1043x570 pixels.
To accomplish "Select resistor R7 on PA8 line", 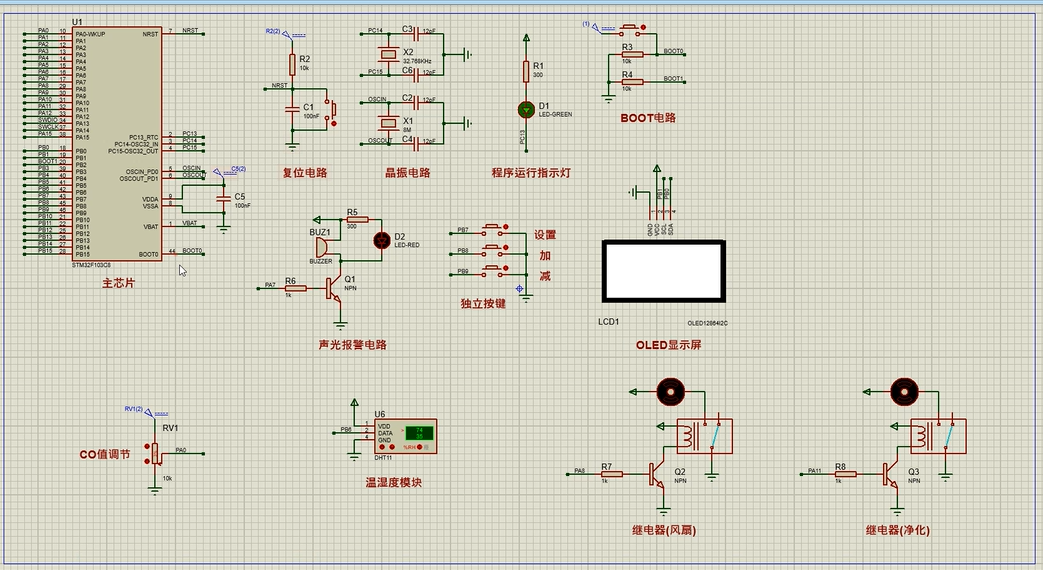I will [x=612, y=474].
